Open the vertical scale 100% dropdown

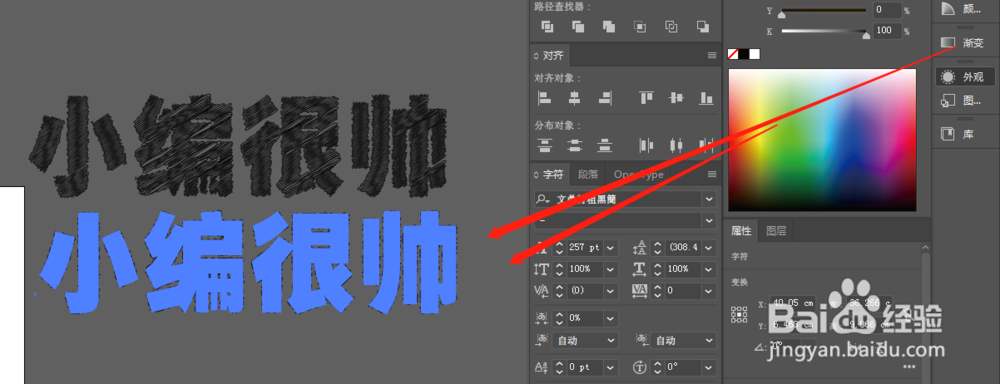click(x=610, y=269)
